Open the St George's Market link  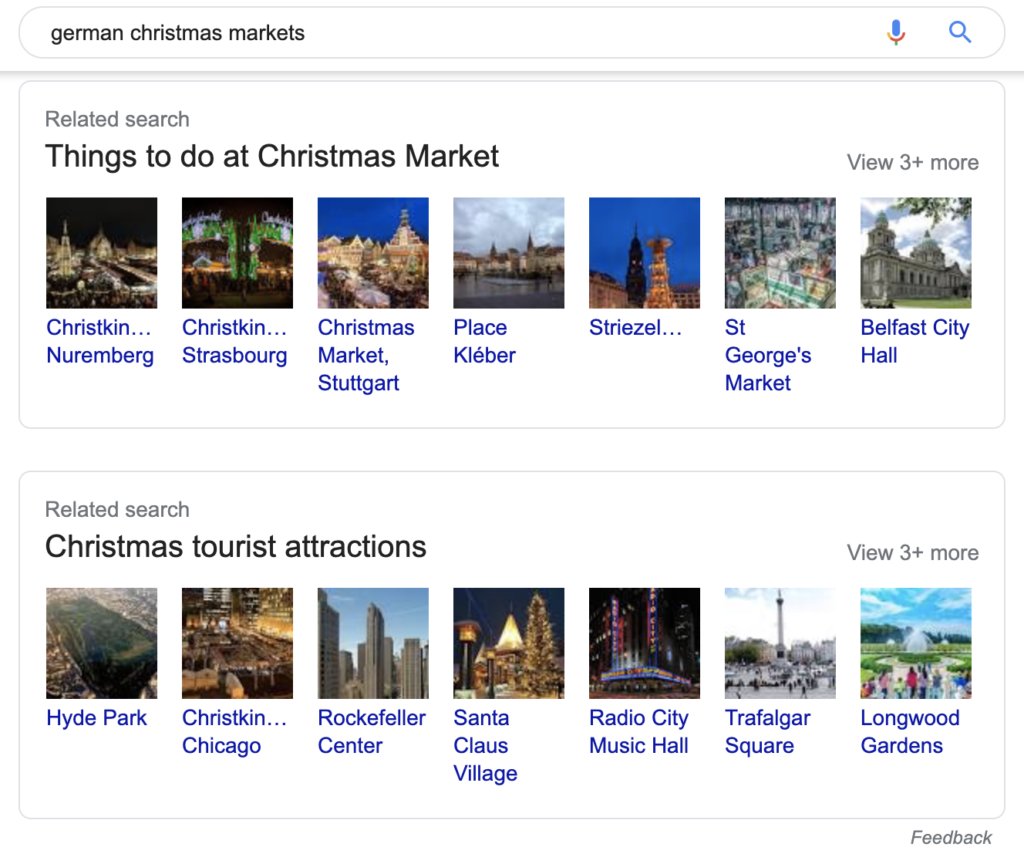click(x=768, y=355)
